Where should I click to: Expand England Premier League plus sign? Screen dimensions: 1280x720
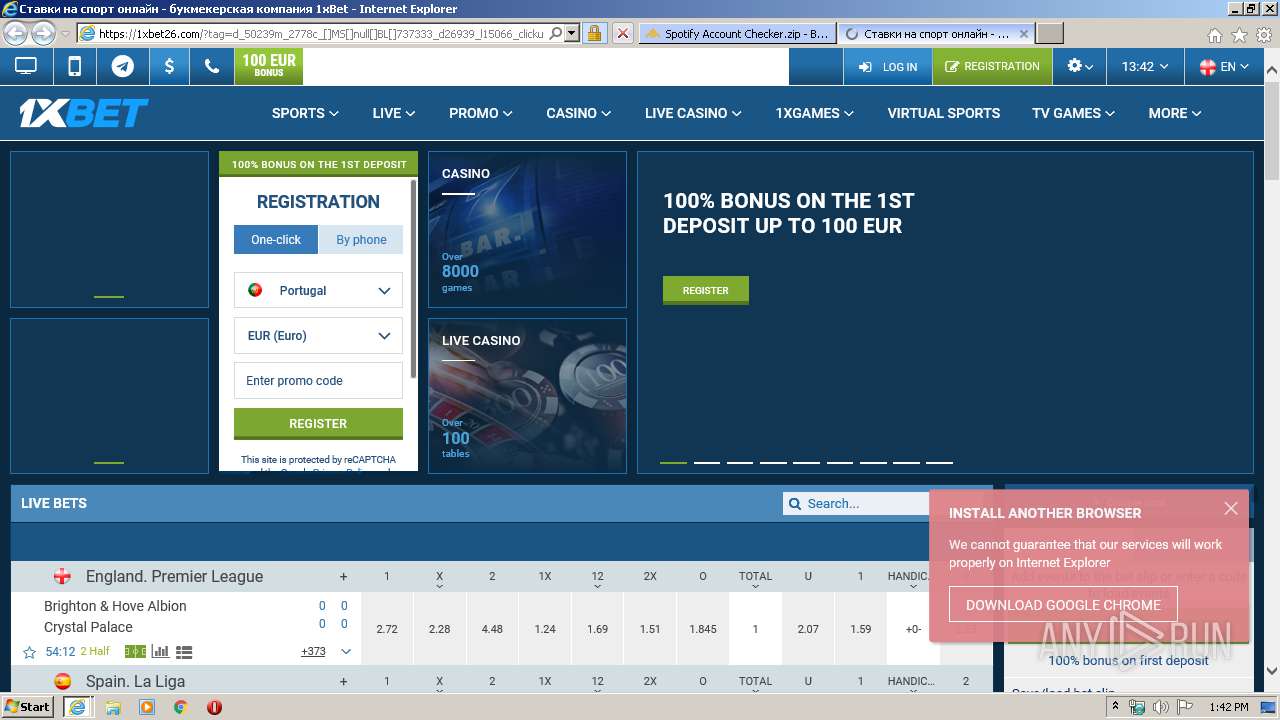point(343,577)
